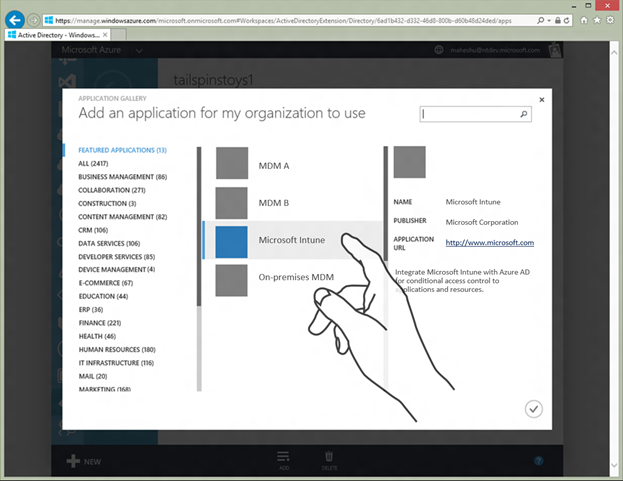Viewport: 623px width, 481px height.
Task: Click the browser window scroll down arrow
Action: click(x=614, y=465)
